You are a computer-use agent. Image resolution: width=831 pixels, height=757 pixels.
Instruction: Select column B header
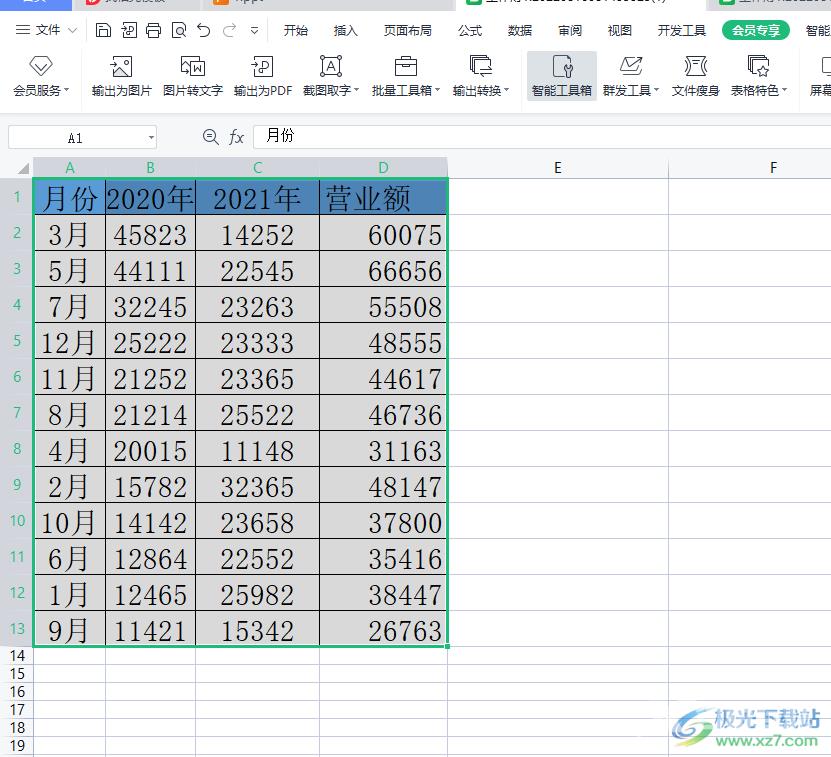(x=151, y=168)
